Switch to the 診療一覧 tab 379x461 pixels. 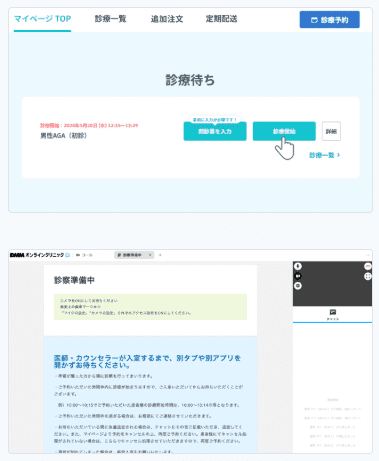(x=110, y=19)
